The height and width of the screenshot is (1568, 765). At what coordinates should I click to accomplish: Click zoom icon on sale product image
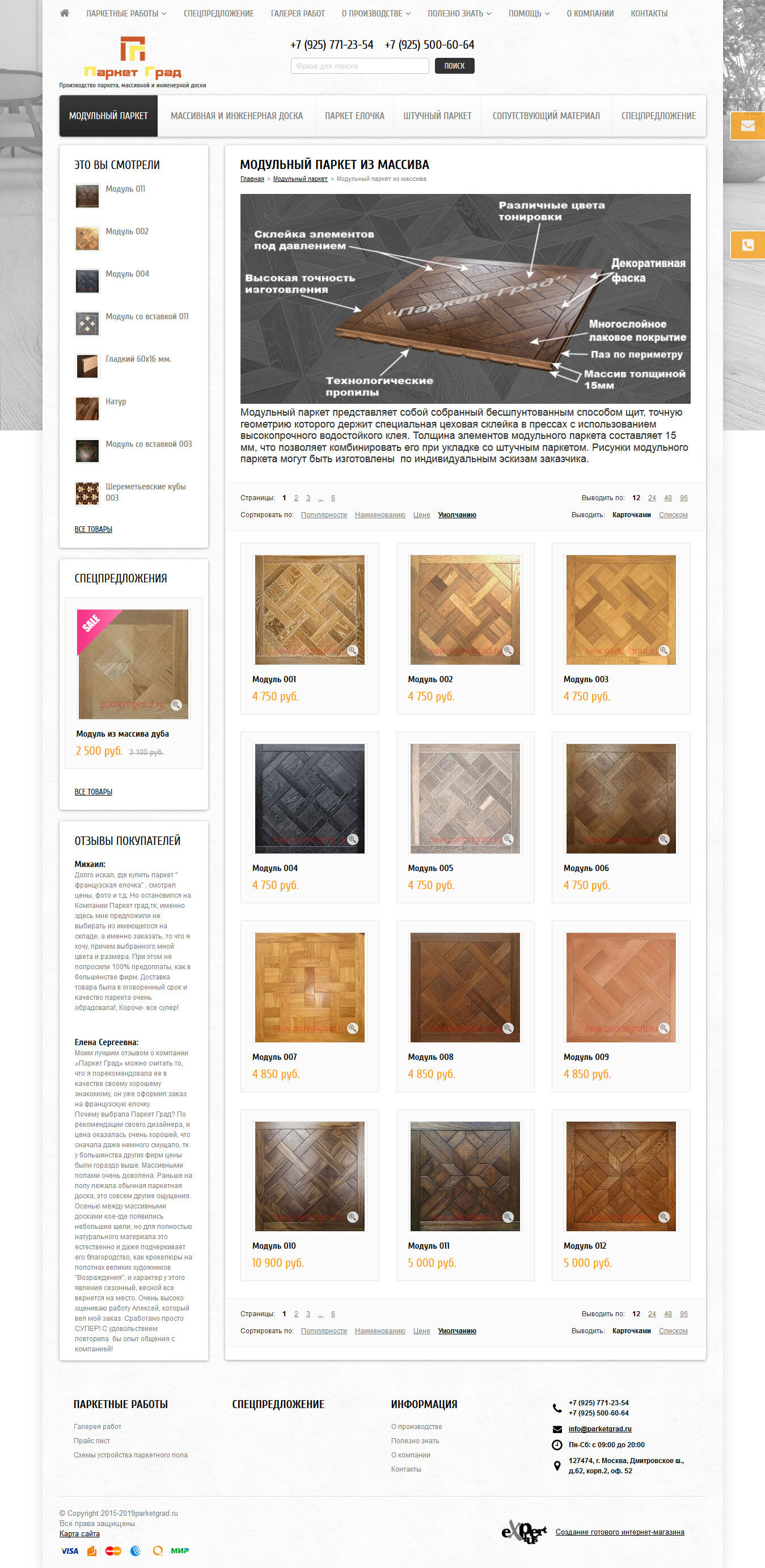[176, 705]
